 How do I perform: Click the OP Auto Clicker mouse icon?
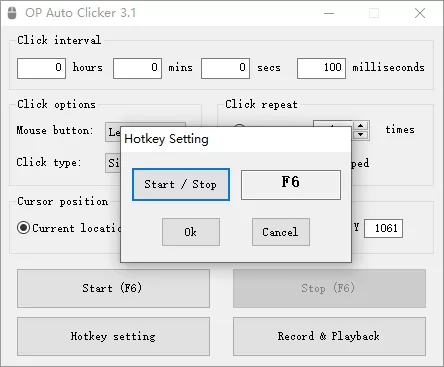[12, 13]
